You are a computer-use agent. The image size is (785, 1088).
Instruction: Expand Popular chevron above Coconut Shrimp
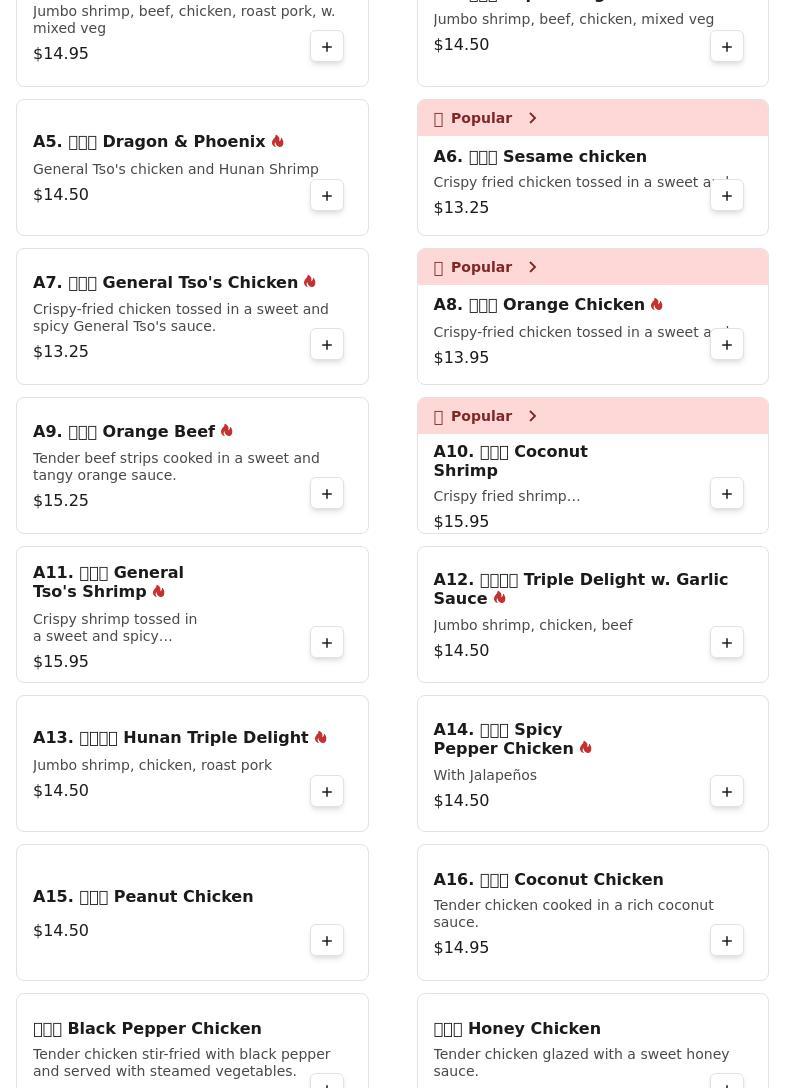click(x=533, y=416)
